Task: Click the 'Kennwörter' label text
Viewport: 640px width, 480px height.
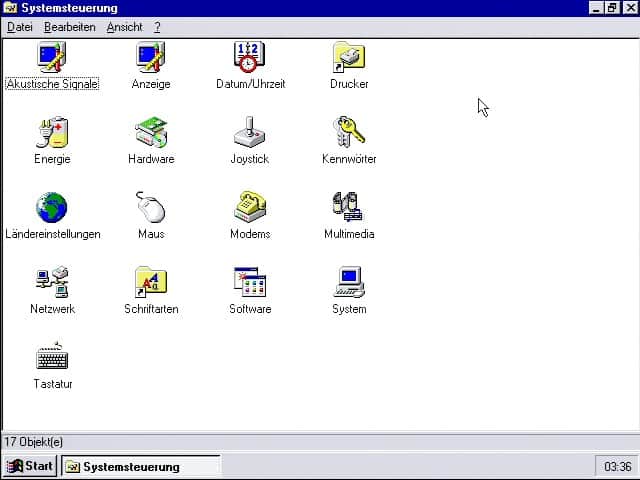Action: click(349, 159)
